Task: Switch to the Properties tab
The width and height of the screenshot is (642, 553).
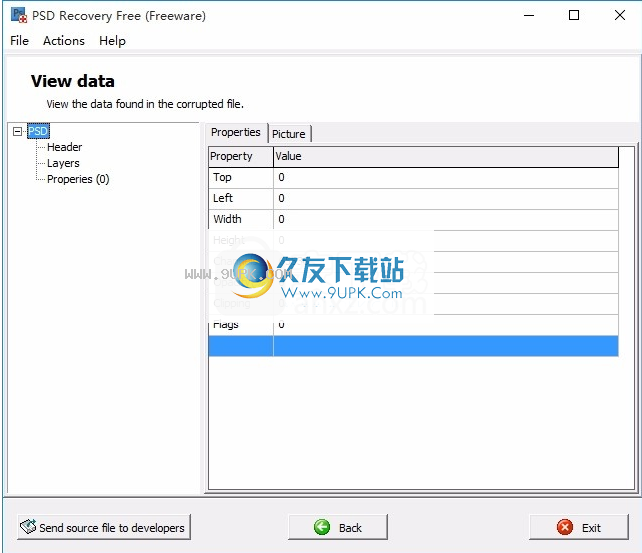Action: pyautogui.click(x=236, y=132)
